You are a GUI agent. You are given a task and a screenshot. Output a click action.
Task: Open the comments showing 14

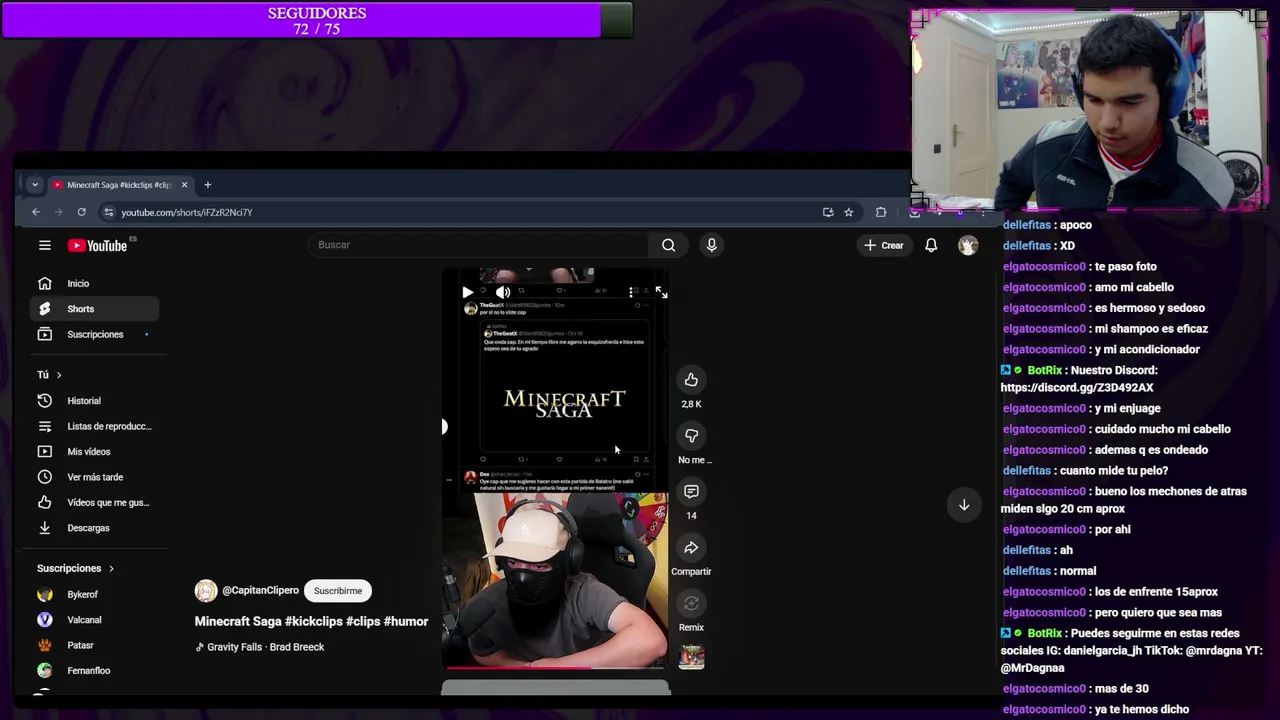(691, 492)
